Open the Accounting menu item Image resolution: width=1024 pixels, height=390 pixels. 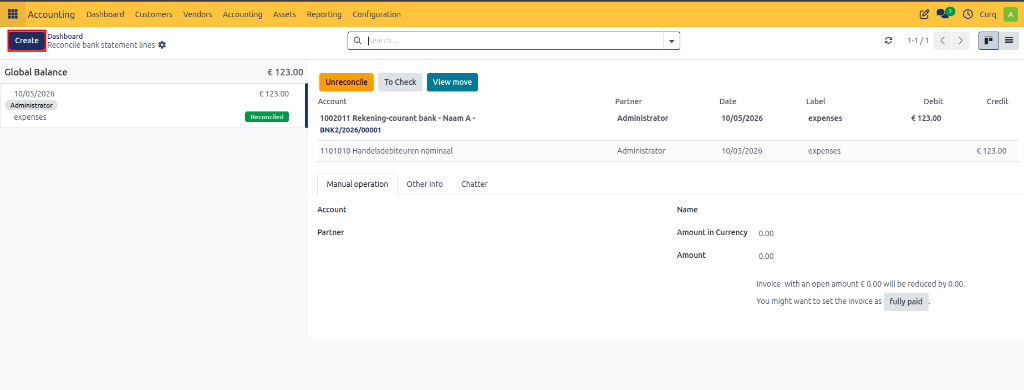point(242,14)
